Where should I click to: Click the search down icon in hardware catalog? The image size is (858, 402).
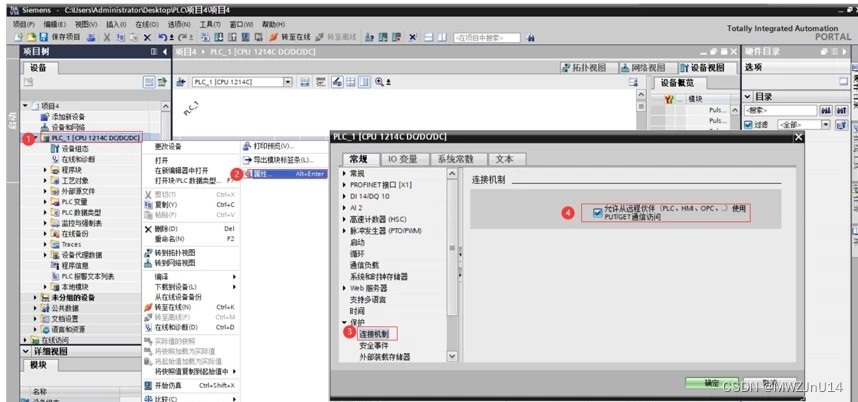(826, 110)
